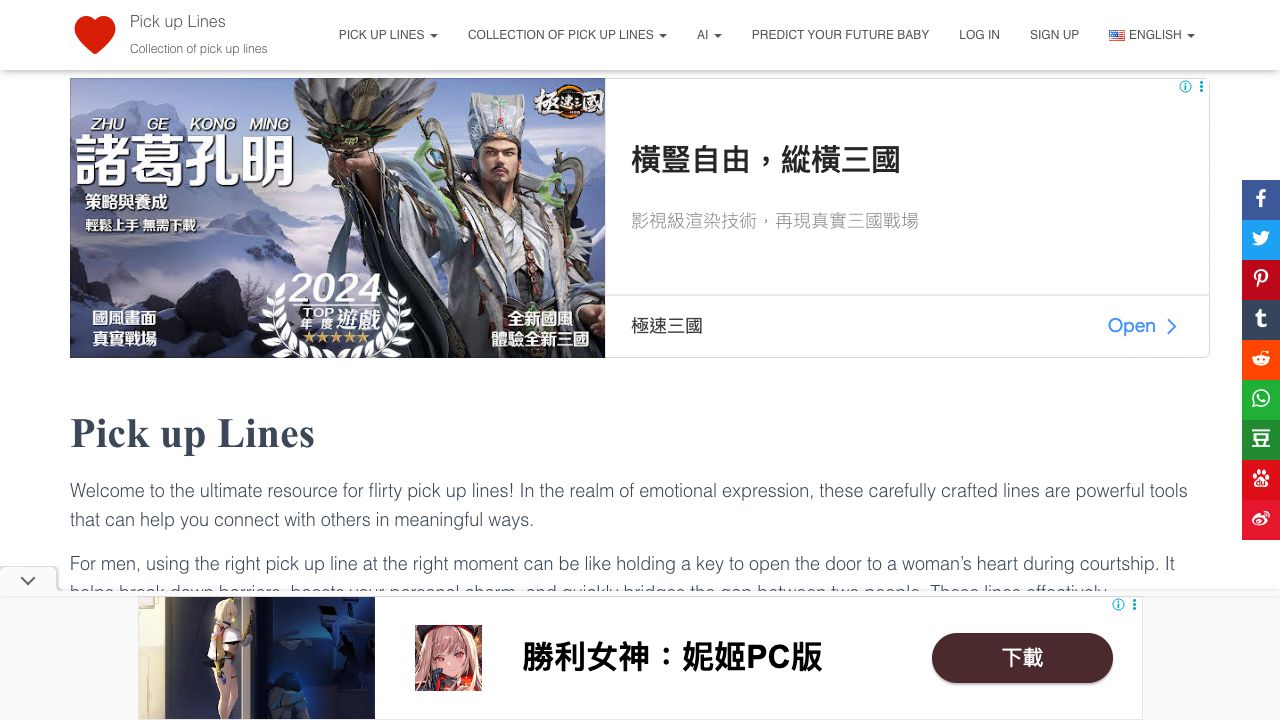This screenshot has width=1280, height=720.
Task: Open PREDICT YOUR FUTURE BABY page
Action: tap(840, 35)
